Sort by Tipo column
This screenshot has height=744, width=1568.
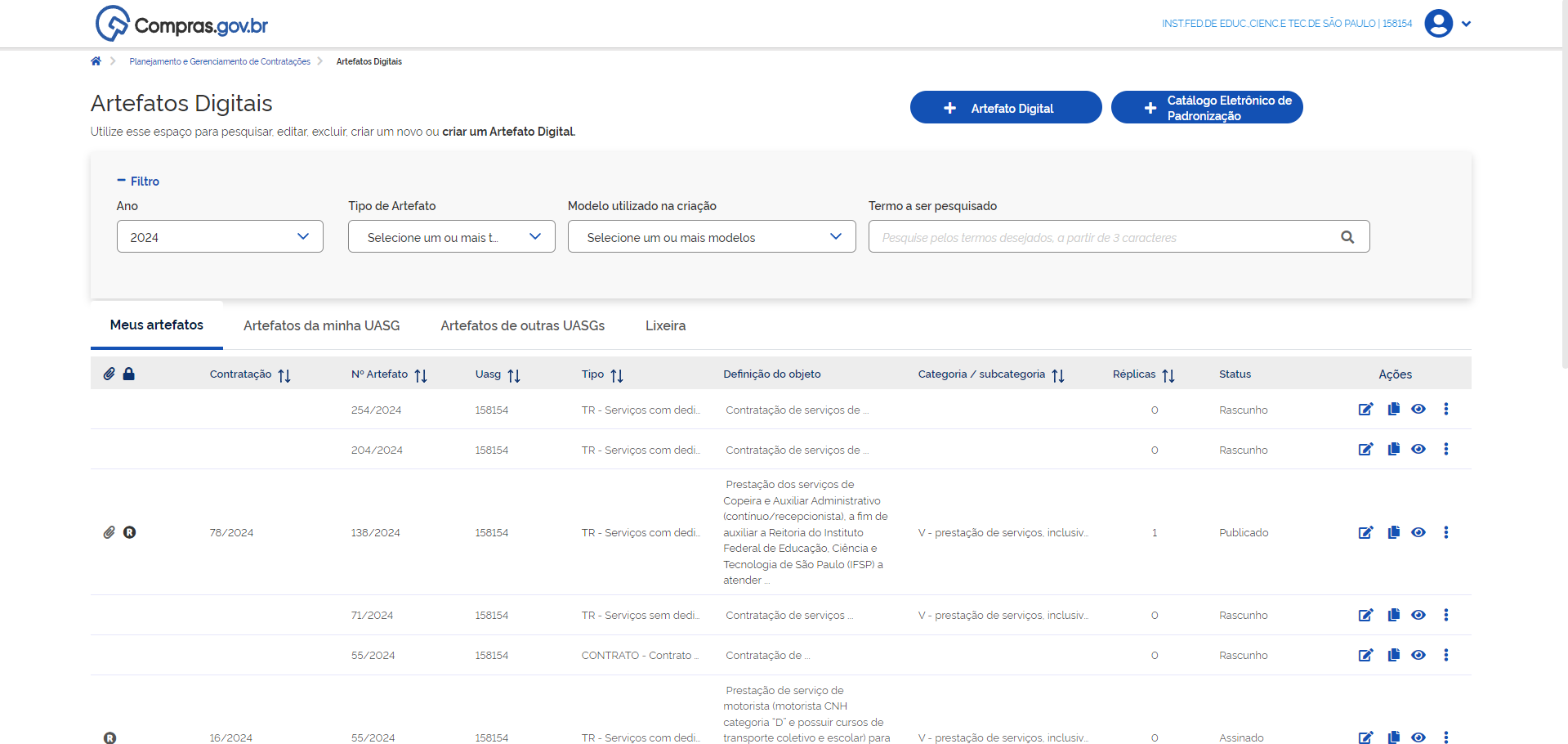coord(617,375)
